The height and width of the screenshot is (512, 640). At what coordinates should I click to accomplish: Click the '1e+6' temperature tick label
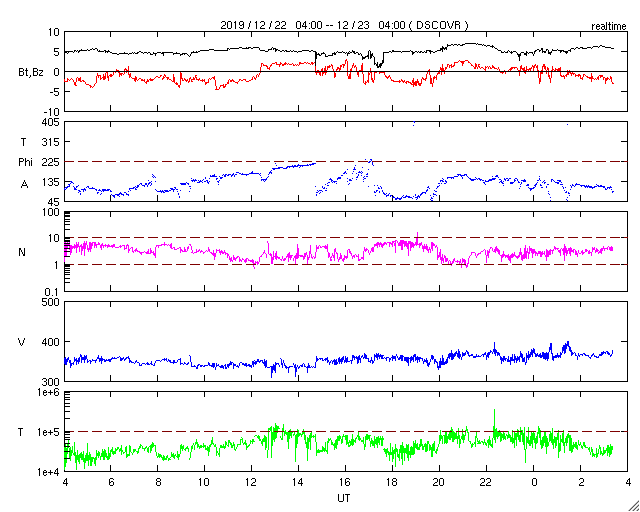coord(49,392)
